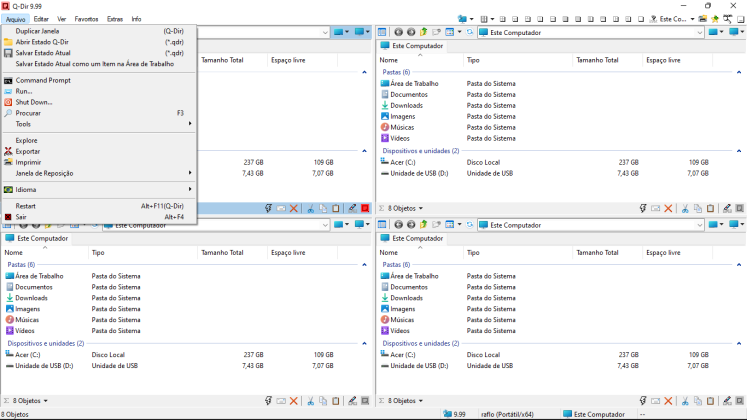Refresh the top-right pane view

click(470, 32)
